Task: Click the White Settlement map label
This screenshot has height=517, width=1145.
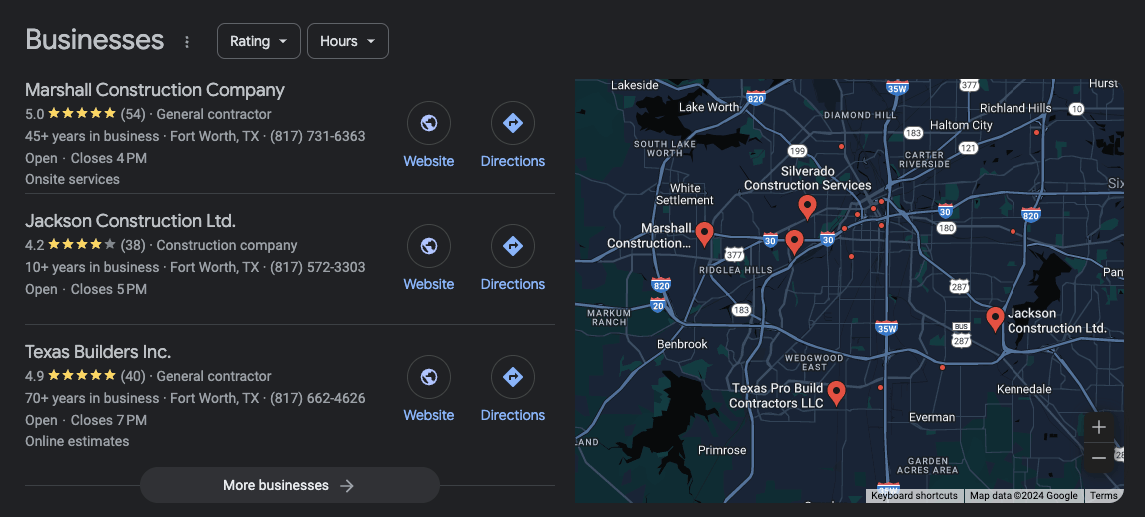Action: [684, 194]
